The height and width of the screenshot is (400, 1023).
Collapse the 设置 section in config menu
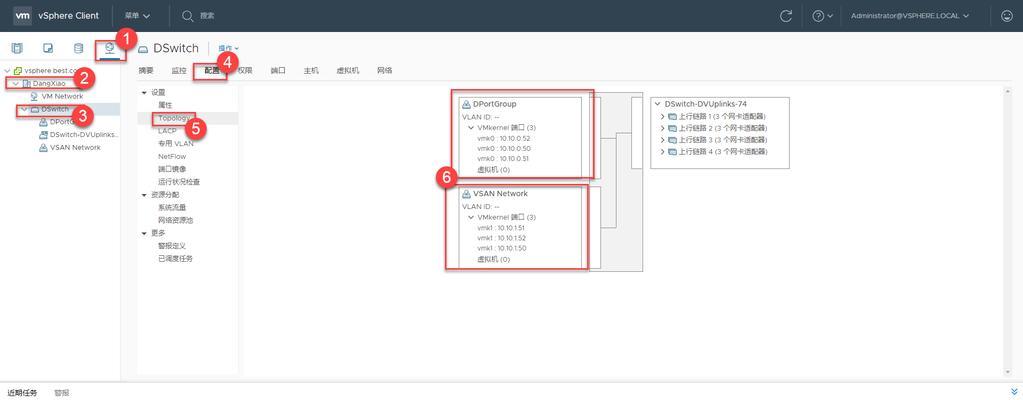(x=144, y=93)
